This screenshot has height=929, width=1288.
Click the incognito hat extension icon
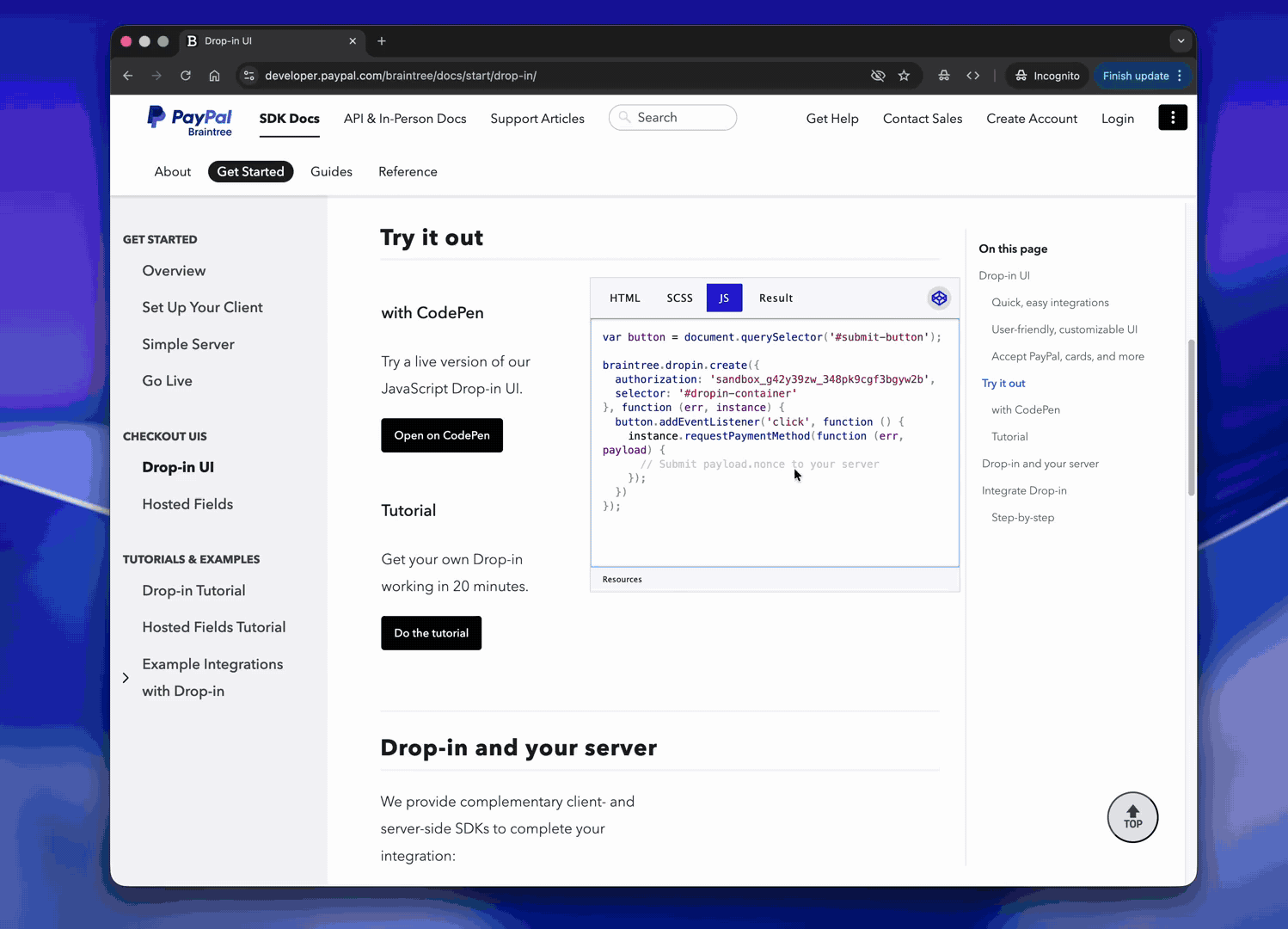[x=944, y=76]
